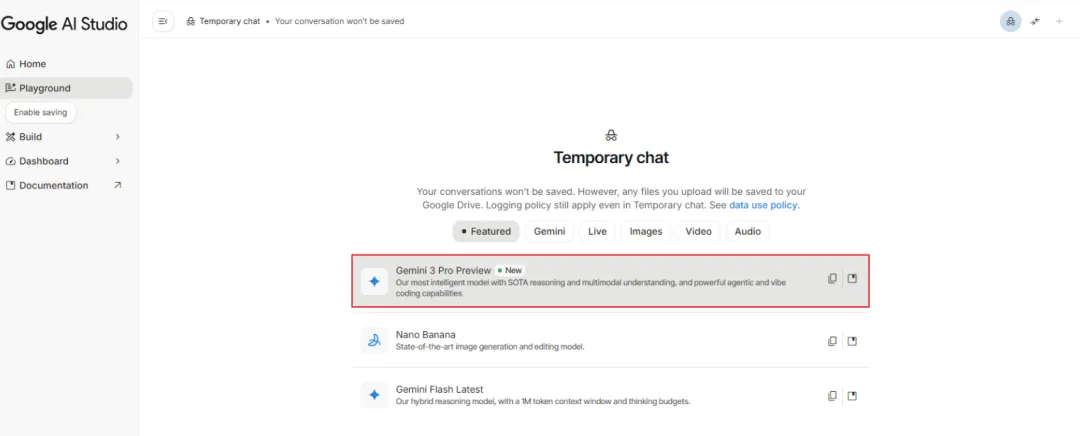The image size is (1080, 436).
Task: Open the data use policy link
Action: click(763, 205)
